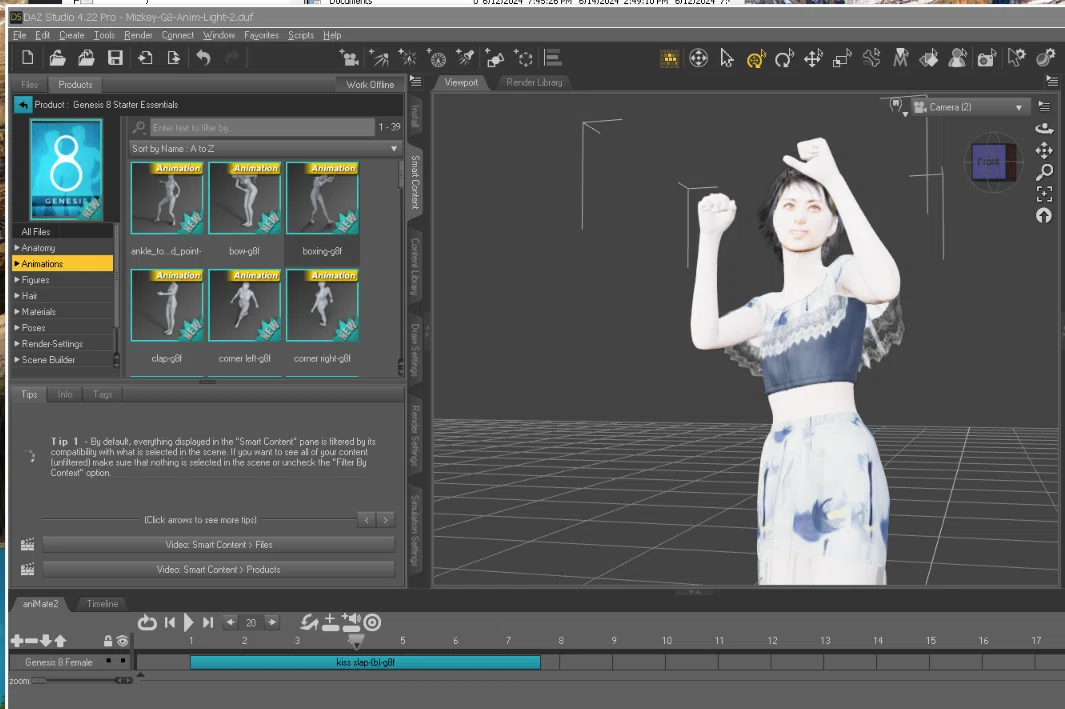Click the aniMate2 zoom slider
Viewport: 1065px width, 709px height.
82,680
